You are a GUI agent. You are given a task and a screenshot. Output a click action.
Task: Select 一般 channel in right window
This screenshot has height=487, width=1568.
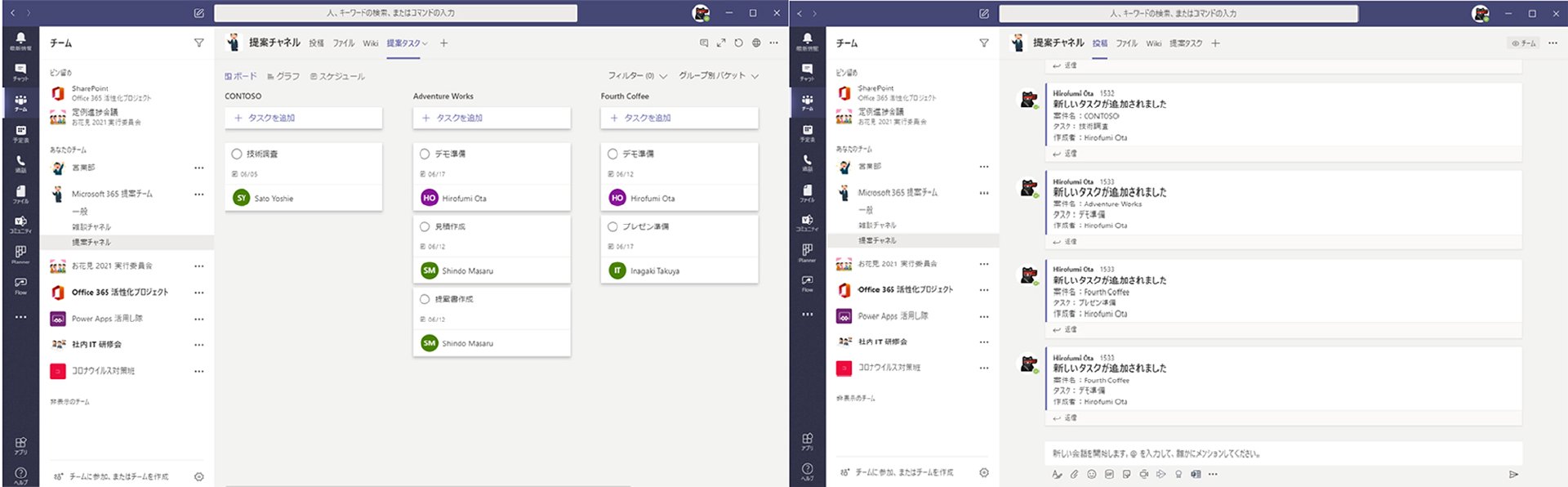coord(866,210)
